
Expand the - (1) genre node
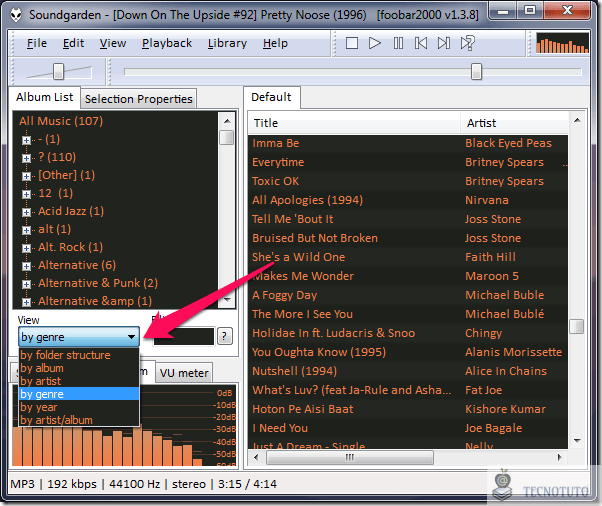point(26,140)
